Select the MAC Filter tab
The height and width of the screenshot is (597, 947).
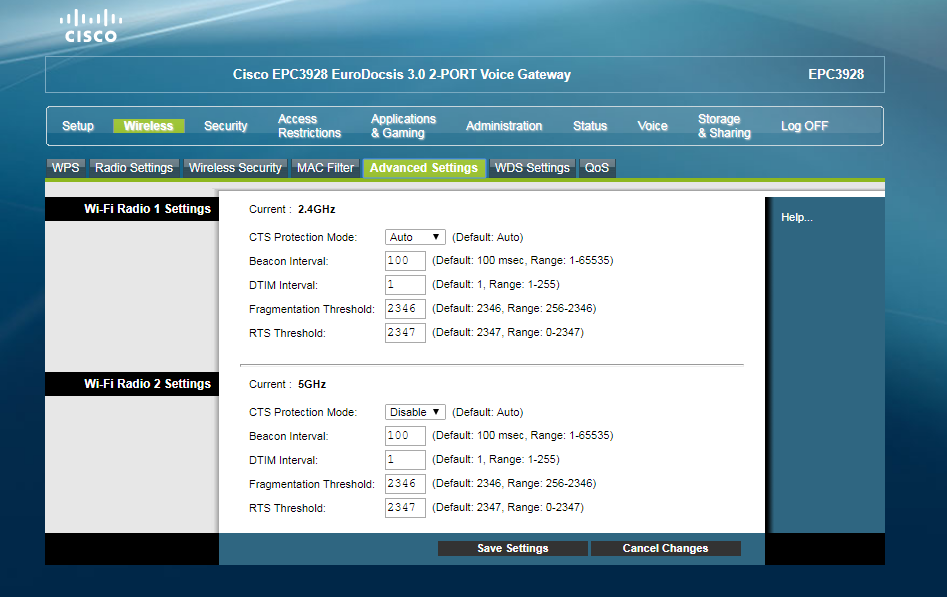pyautogui.click(x=325, y=168)
